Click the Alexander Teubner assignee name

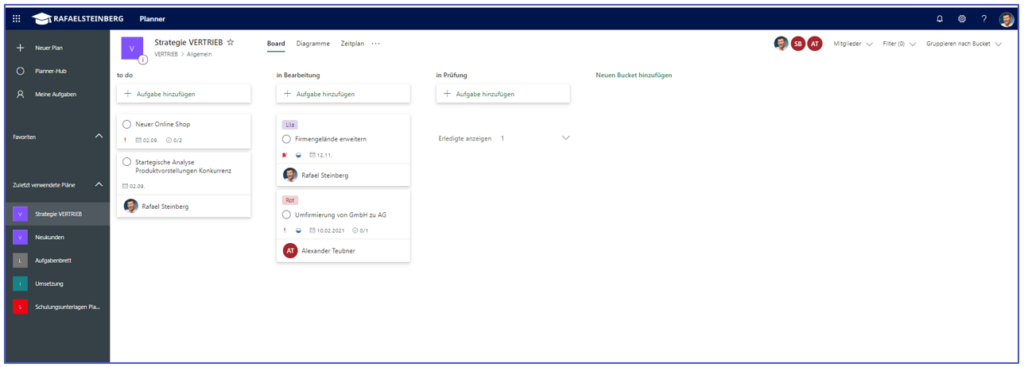tap(329, 250)
